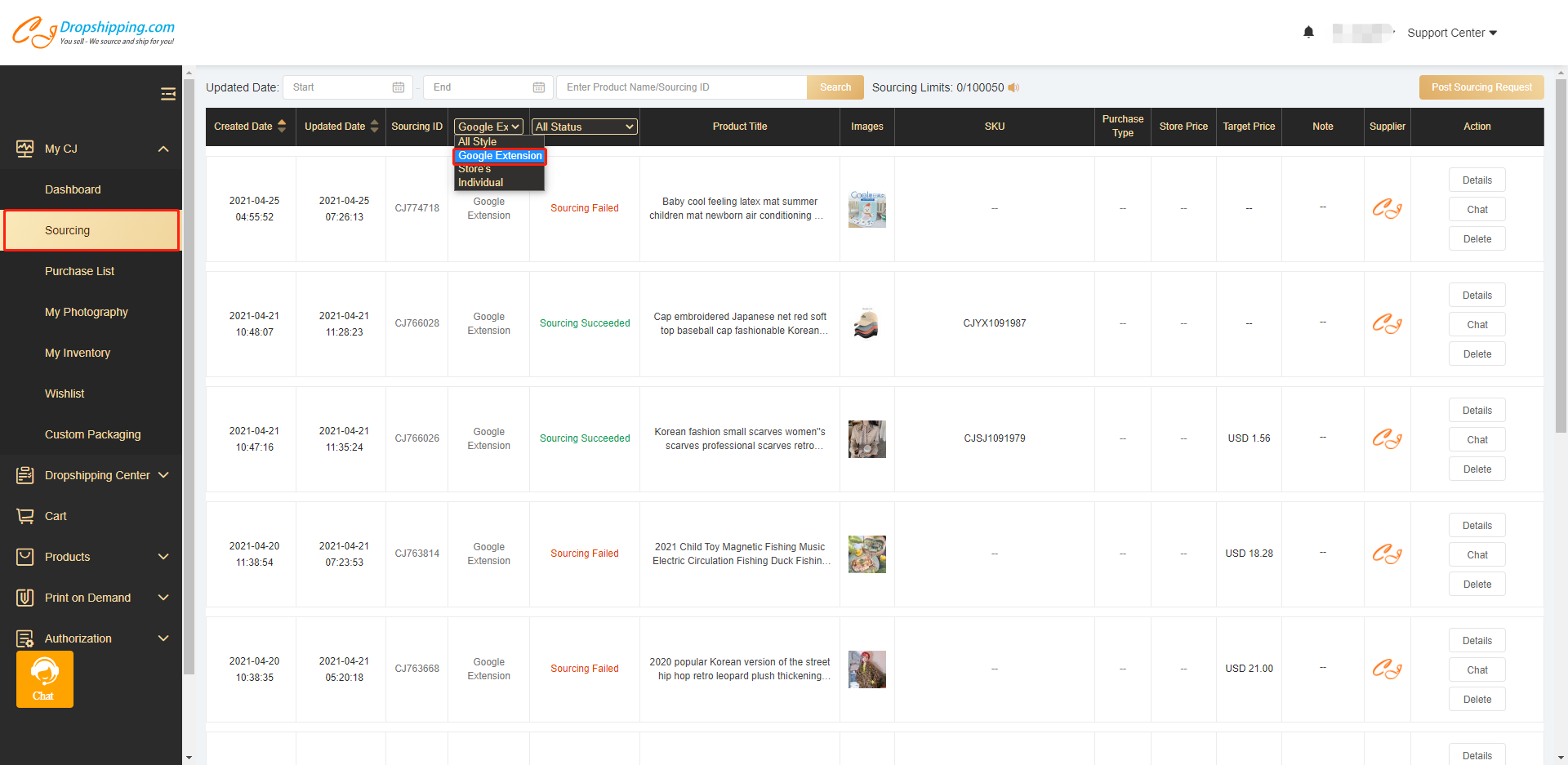Sort by Updated Date column arrows
This screenshot has width=1568, height=765.
(x=375, y=126)
